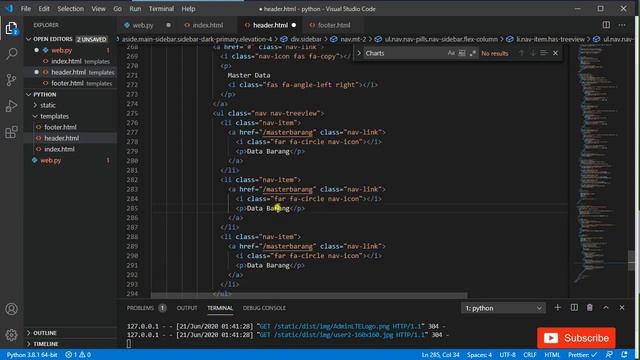640x360 pixels.
Task: Switch to the Terminal panel tab
Action: pos(220,308)
